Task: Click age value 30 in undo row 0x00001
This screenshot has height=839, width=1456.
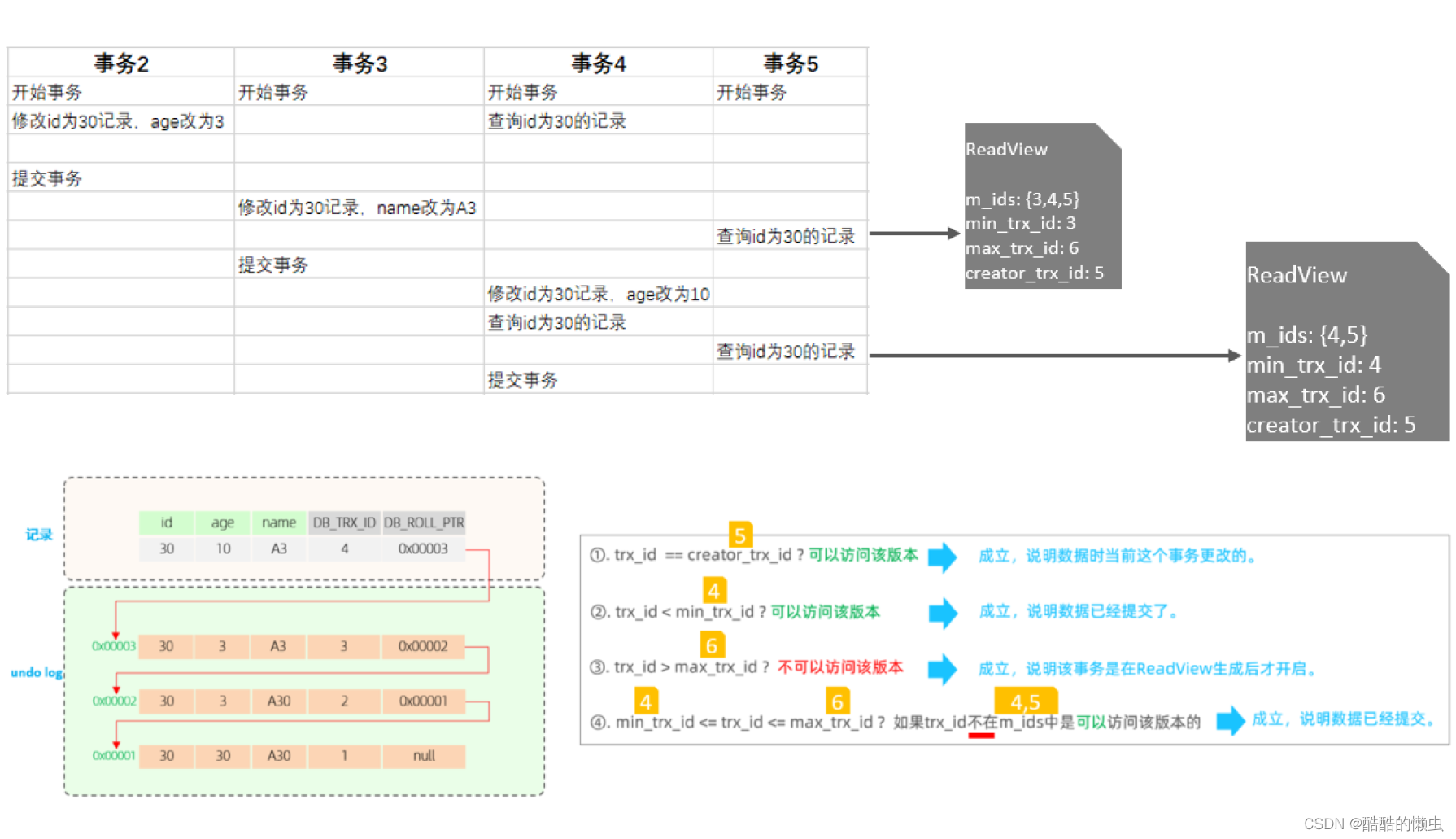Action: pos(223,755)
